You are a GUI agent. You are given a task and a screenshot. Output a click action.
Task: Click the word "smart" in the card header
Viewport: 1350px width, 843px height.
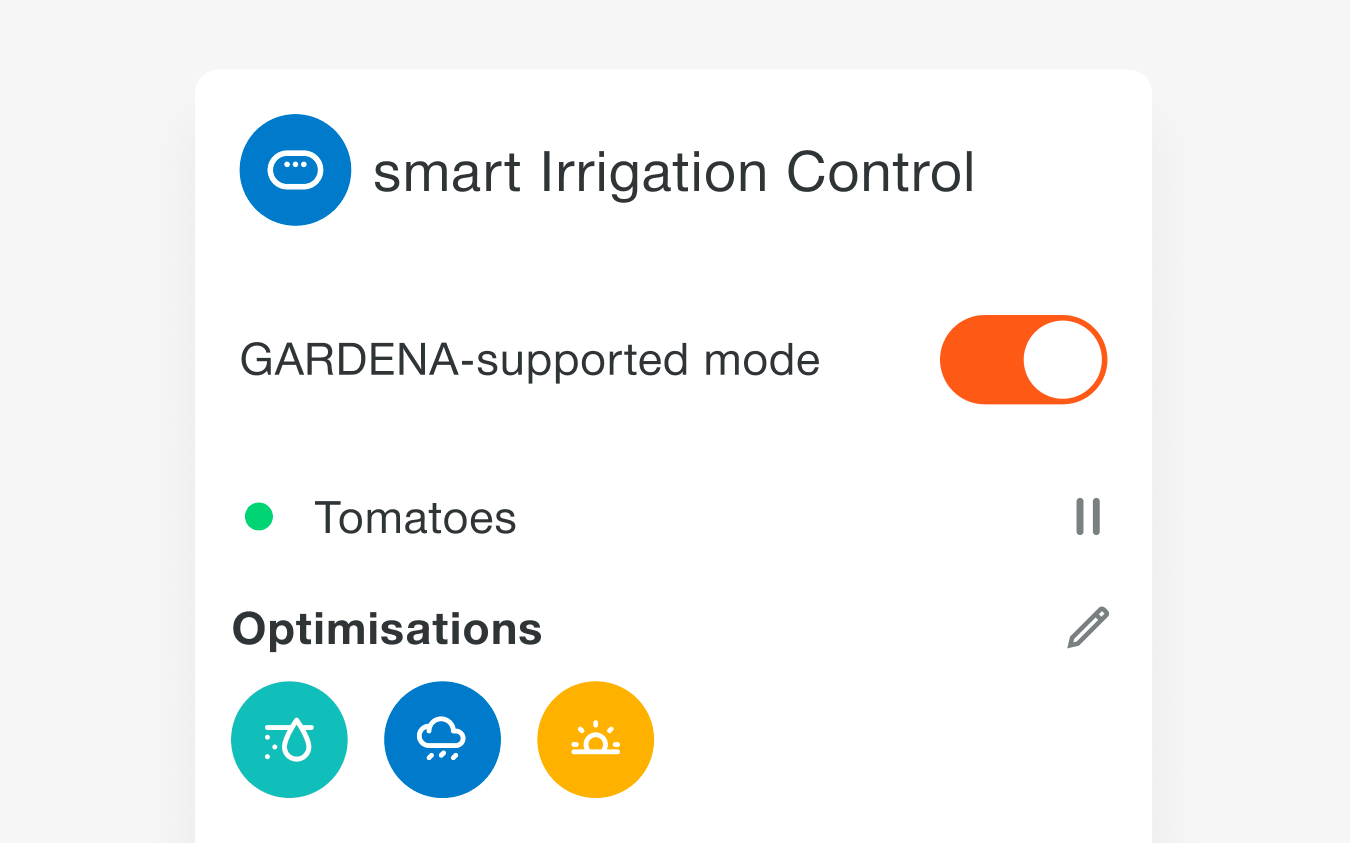[x=447, y=172]
